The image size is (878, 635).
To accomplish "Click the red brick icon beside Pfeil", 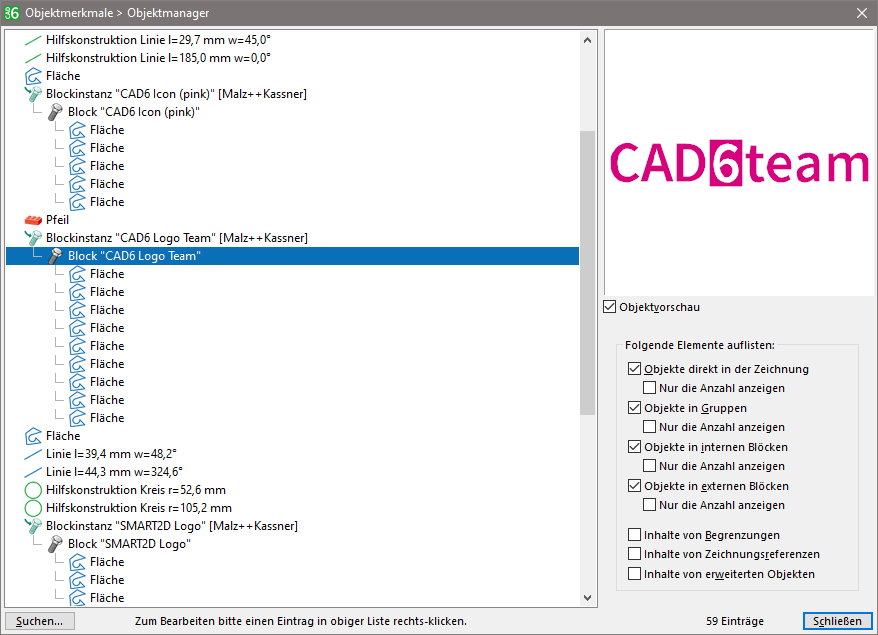I will [33, 220].
